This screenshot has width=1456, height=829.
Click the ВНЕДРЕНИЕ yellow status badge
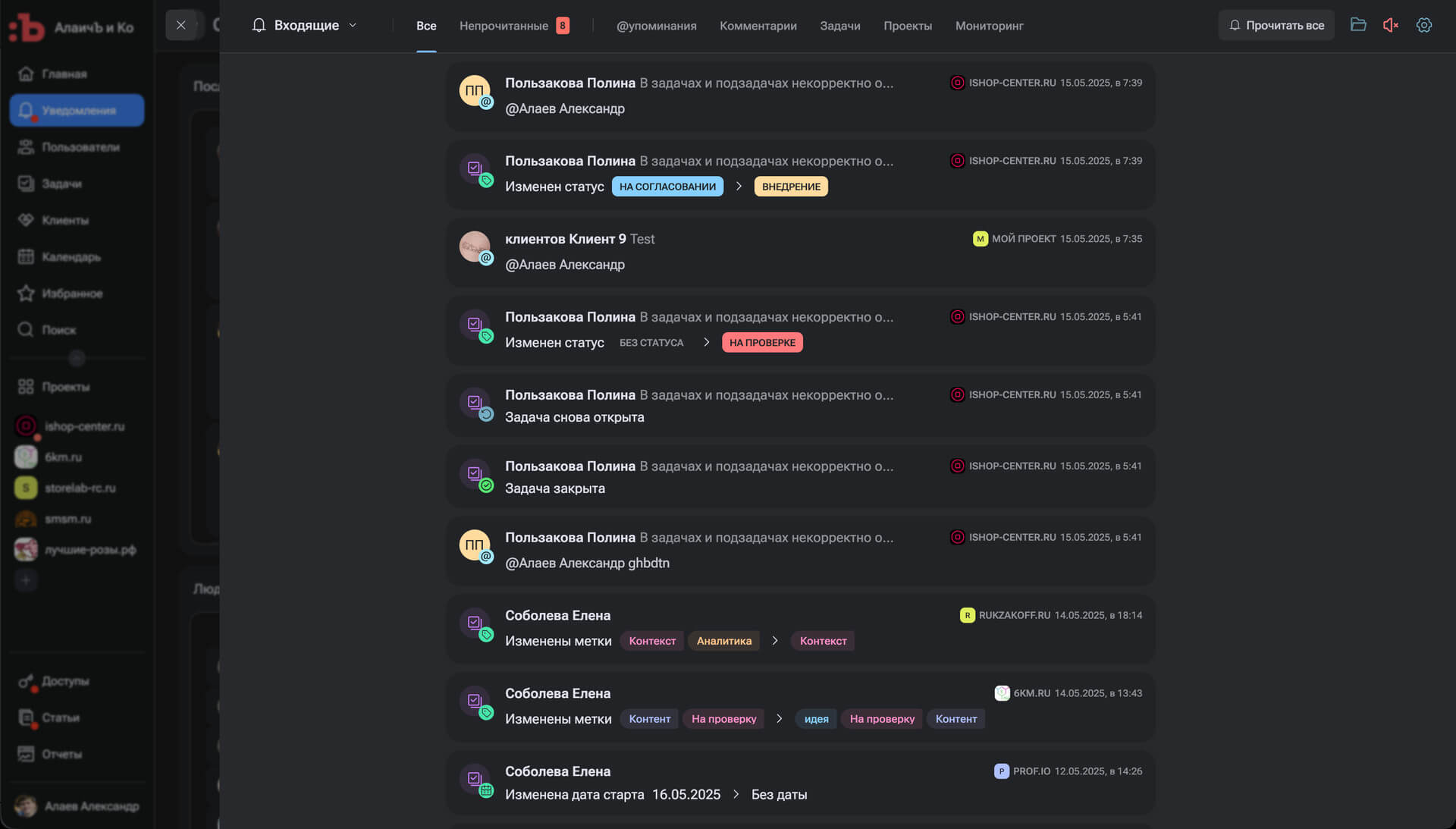click(x=791, y=187)
